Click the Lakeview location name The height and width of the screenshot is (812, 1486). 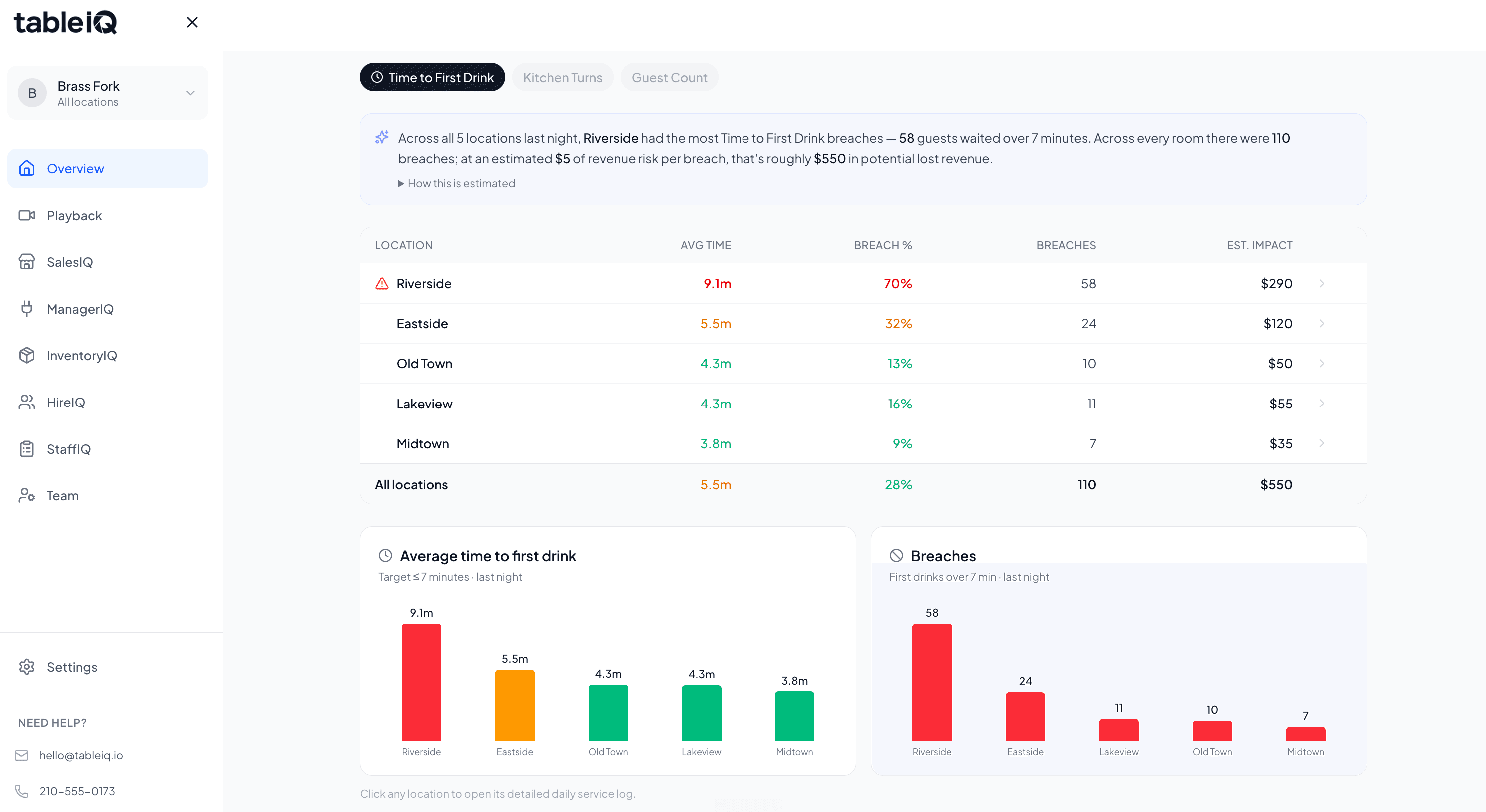click(x=425, y=403)
